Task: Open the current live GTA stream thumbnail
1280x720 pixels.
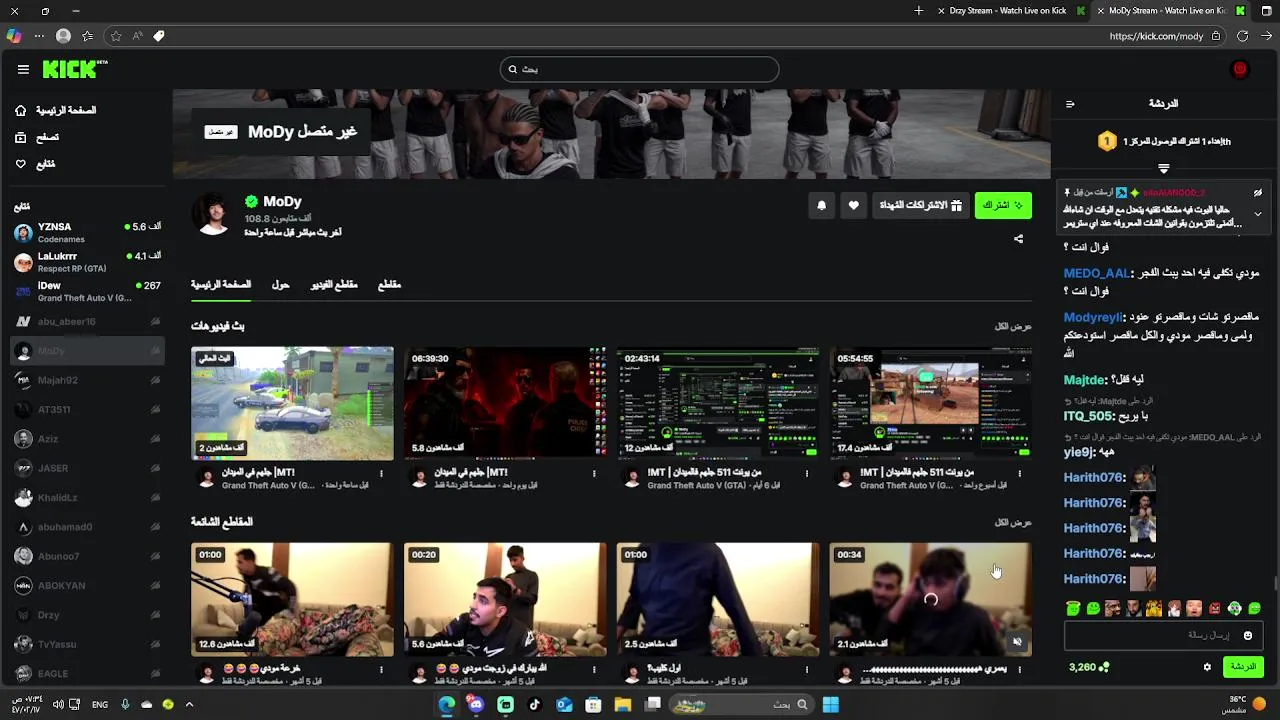Action: point(292,403)
